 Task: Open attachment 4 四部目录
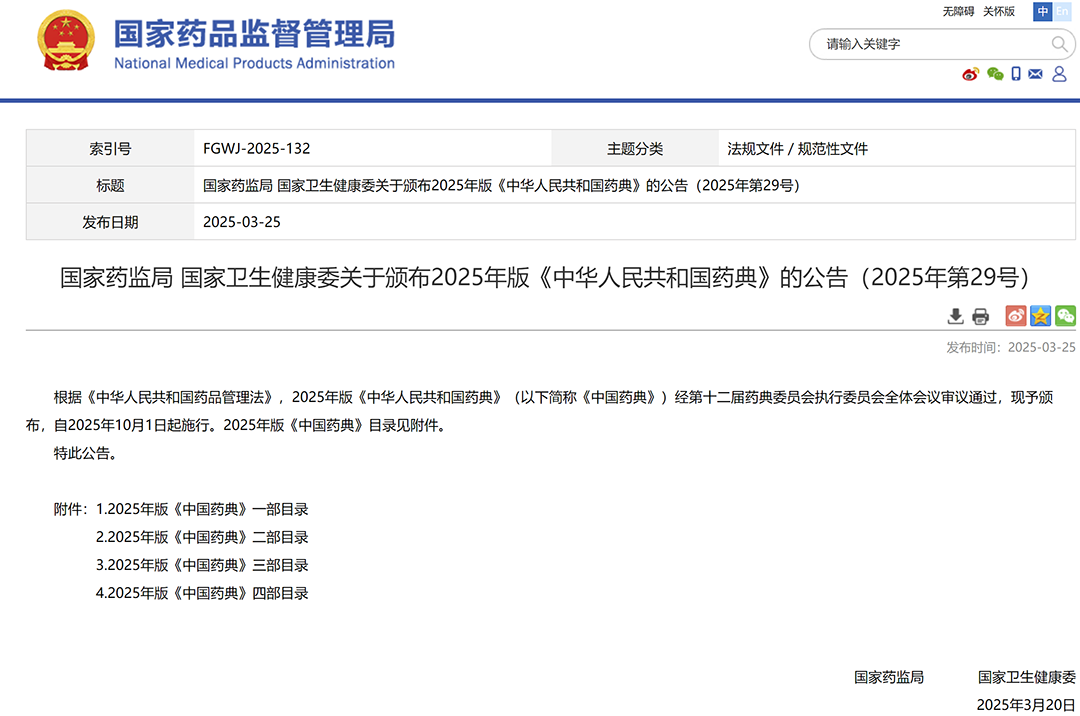202,593
